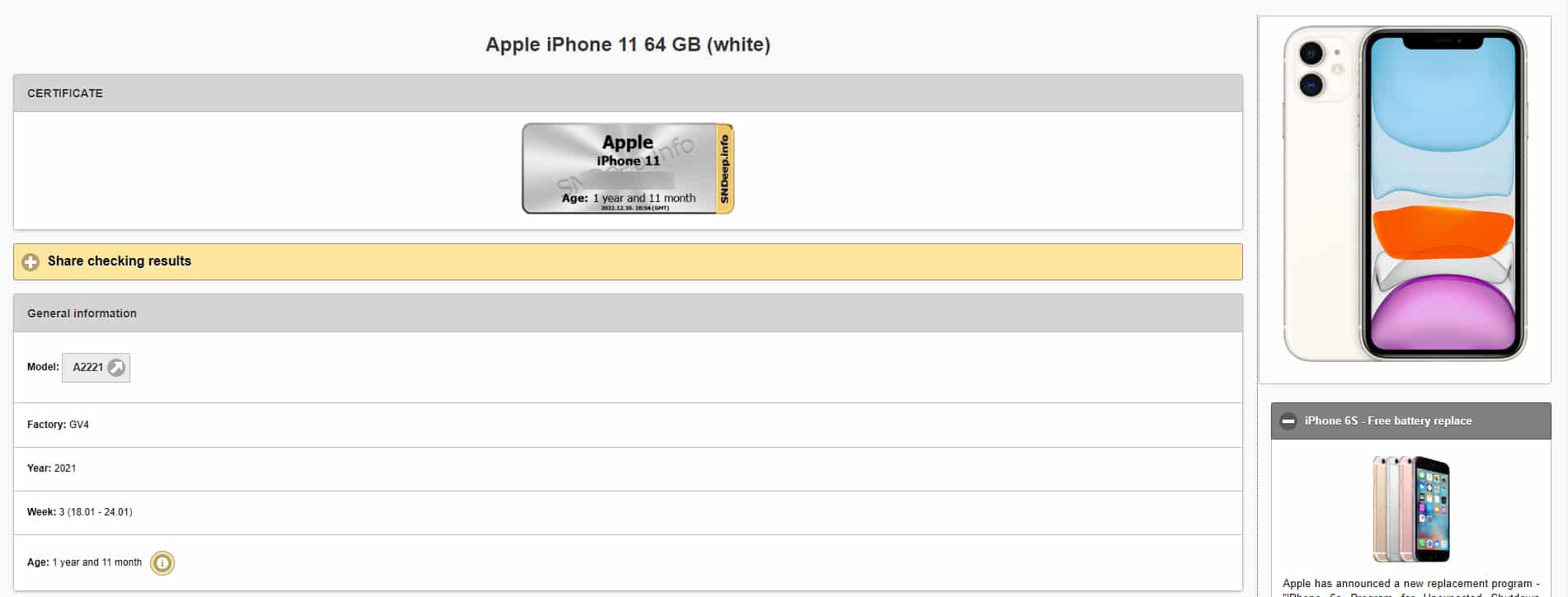Select the Factory GV4 row
Viewport: 1568px width, 597px height.
click(628, 425)
